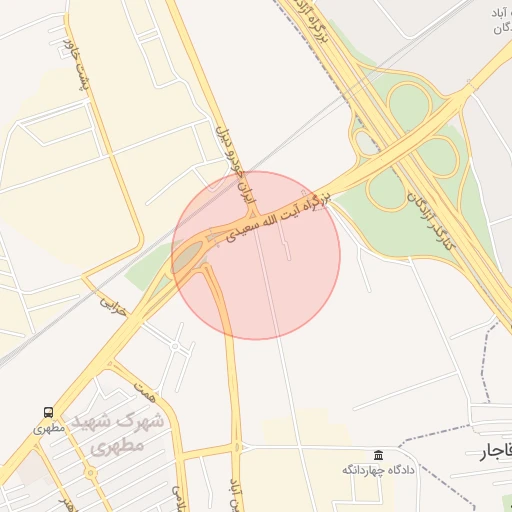Viewport: 512px width, 512px height.
Task: Click the olive oval island inside red circle
Action: click(x=188, y=256)
